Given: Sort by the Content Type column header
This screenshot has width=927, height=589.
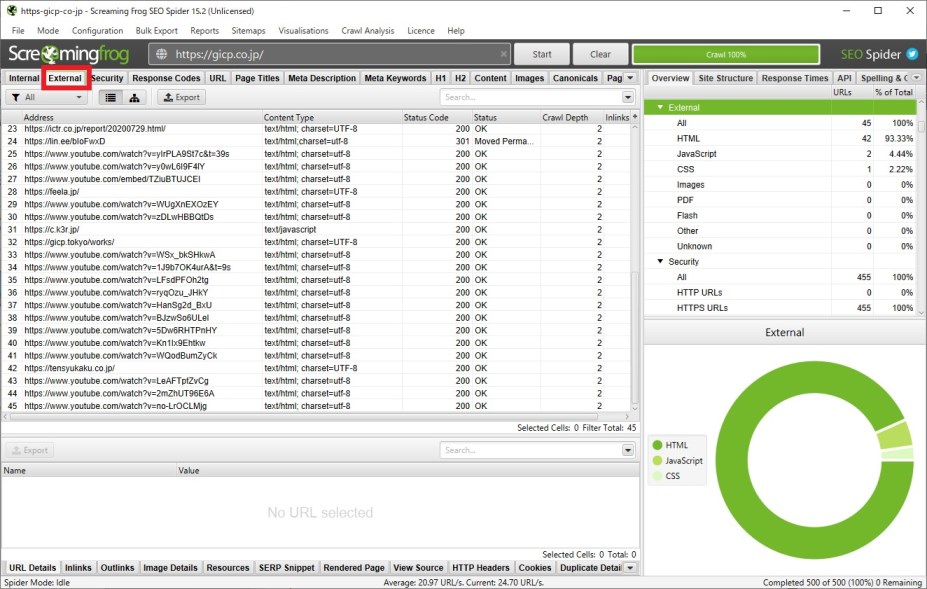Looking at the screenshot, I should click(332, 117).
